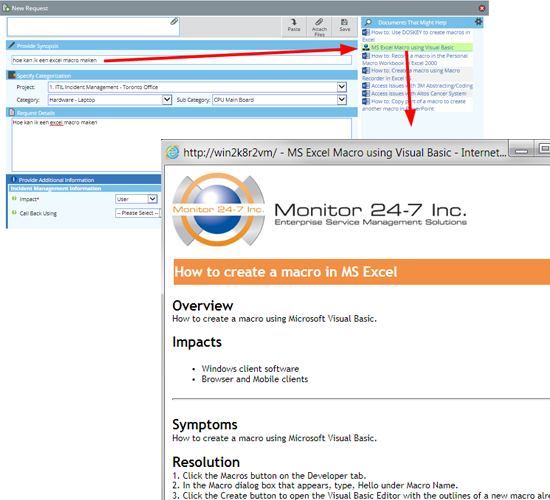Click the Symptoms heading

click(x=205, y=425)
